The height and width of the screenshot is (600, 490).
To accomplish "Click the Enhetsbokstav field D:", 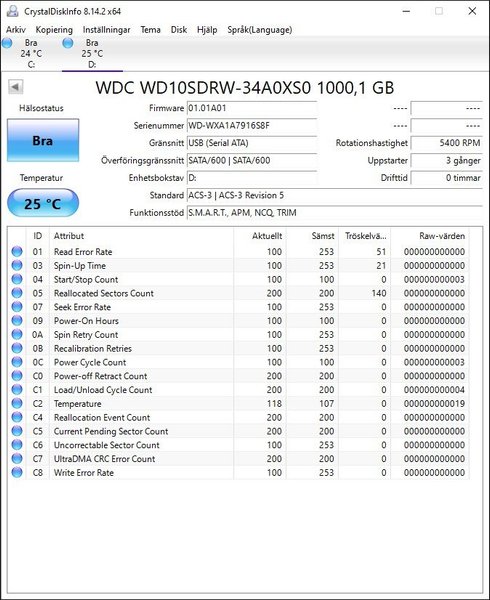I will (252, 178).
